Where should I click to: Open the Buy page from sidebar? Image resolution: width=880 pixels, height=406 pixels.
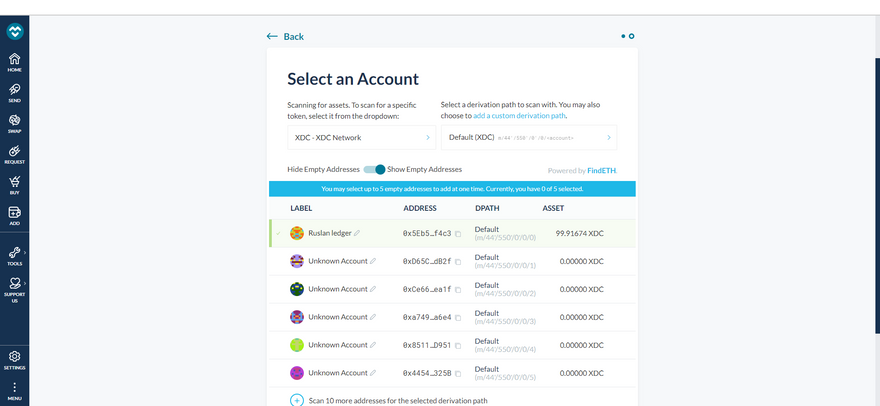(x=14, y=185)
